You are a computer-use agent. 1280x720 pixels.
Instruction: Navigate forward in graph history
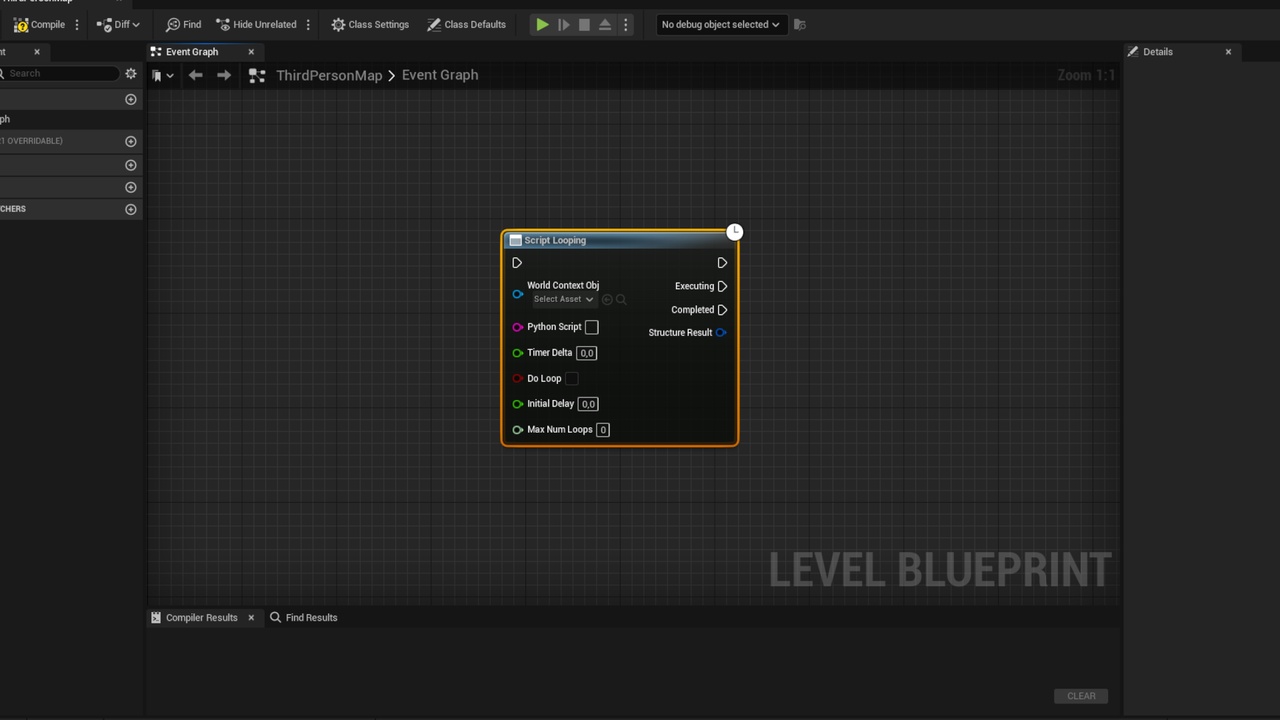click(224, 75)
